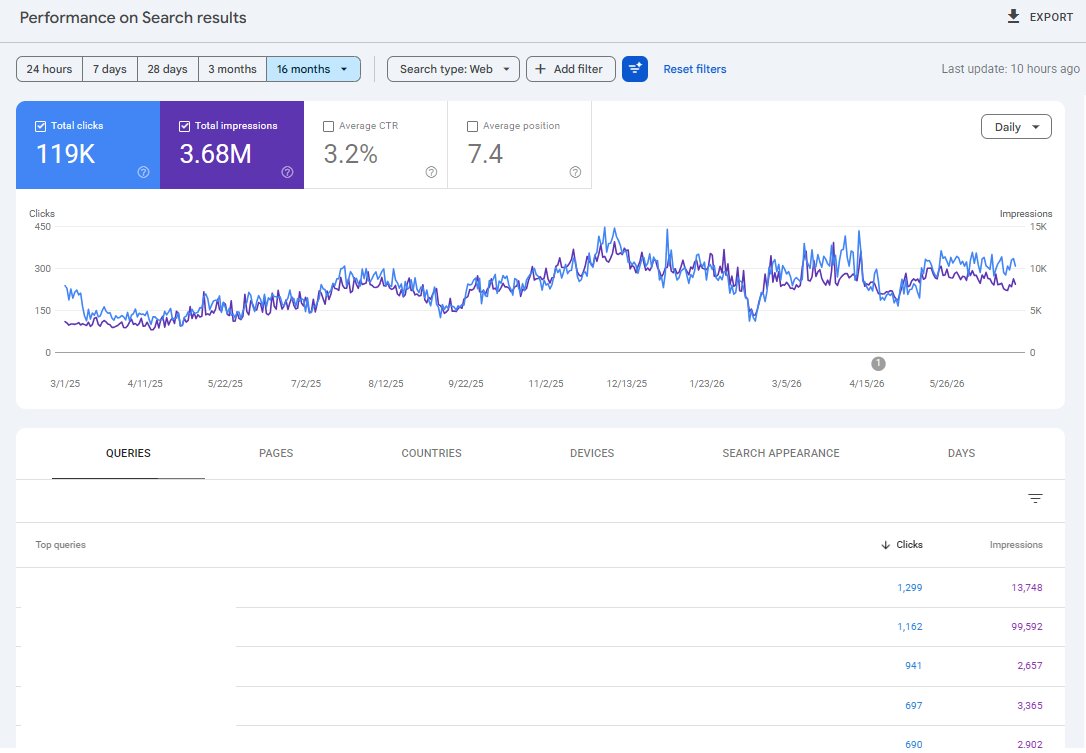Enable the Average position checkbox
1086x753 pixels.
tap(472, 126)
